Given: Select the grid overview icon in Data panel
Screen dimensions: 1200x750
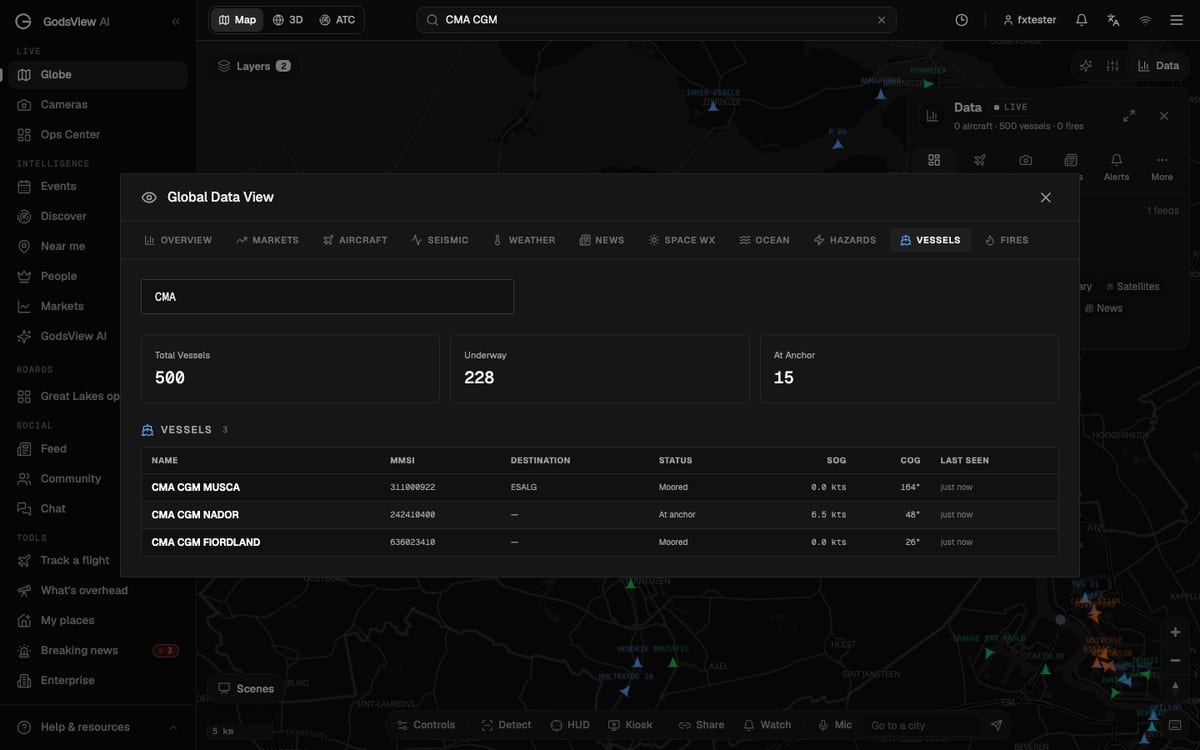Looking at the screenshot, I should [x=934, y=160].
